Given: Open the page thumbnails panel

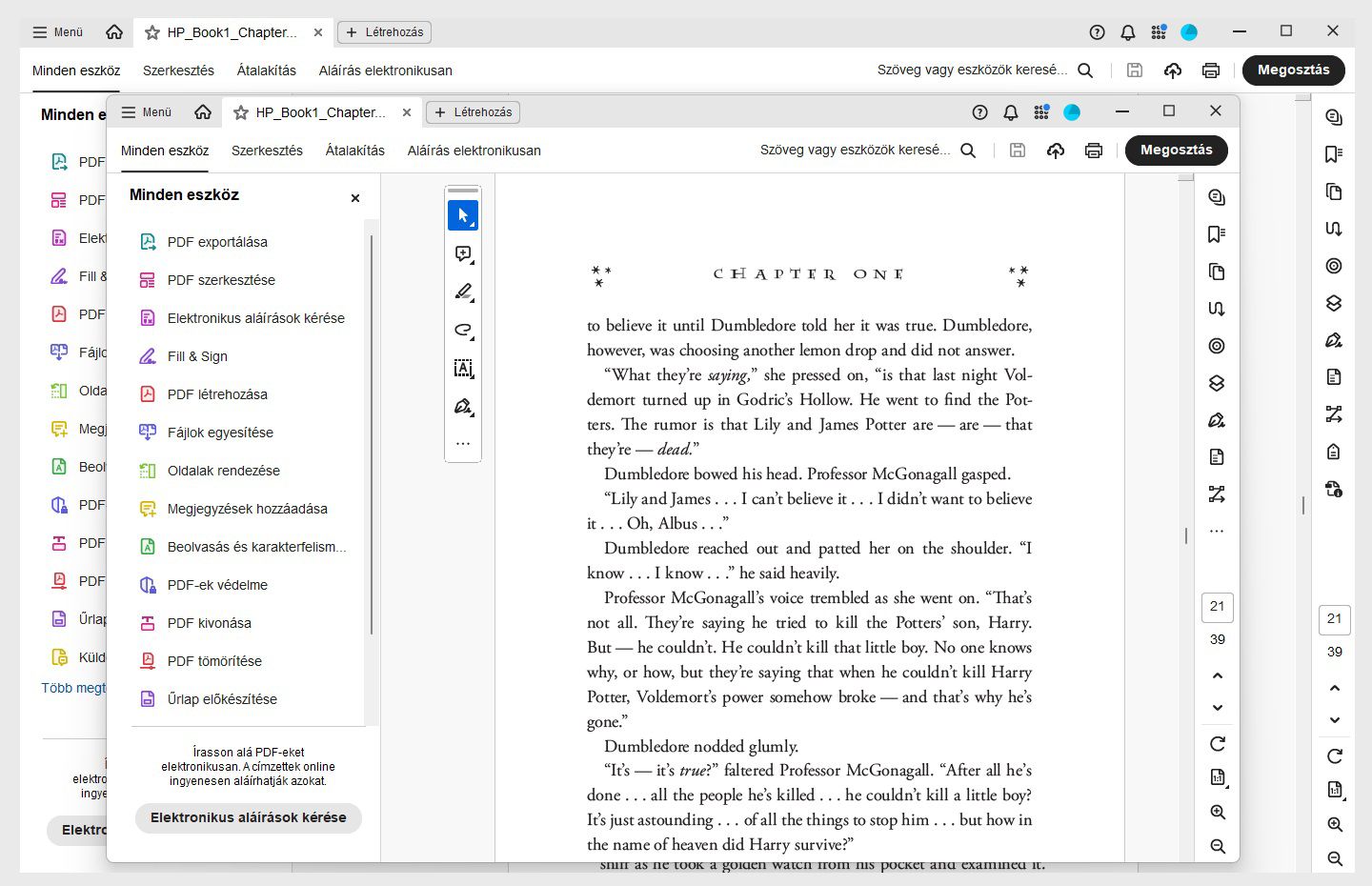Looking at the screenshot, I should coord(1217,271).
